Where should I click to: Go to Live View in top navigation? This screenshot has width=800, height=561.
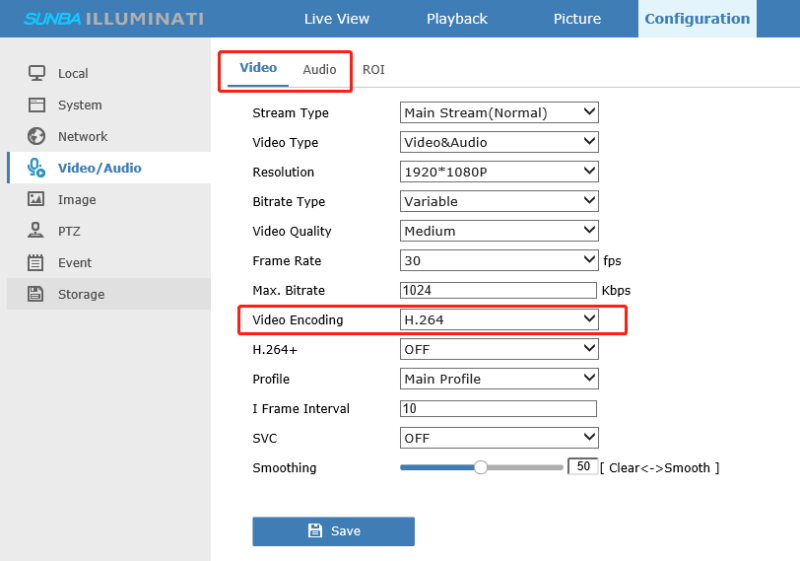[336, 19]
